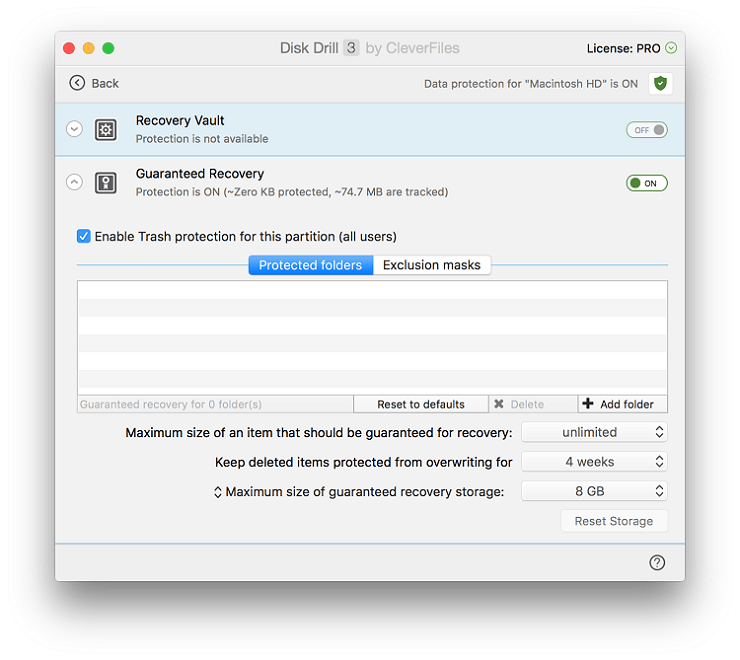This screenshot has height=660, width=740.
Task: Click the Recovery Vault safe icon
Action: 106,129
